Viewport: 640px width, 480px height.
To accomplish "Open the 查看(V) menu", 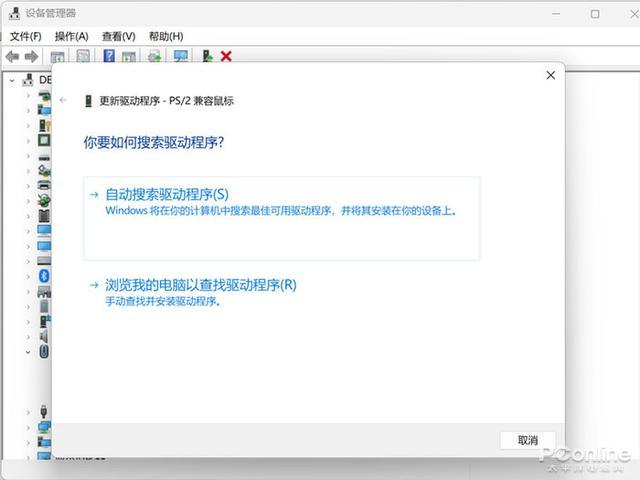I will pos(118,37).
